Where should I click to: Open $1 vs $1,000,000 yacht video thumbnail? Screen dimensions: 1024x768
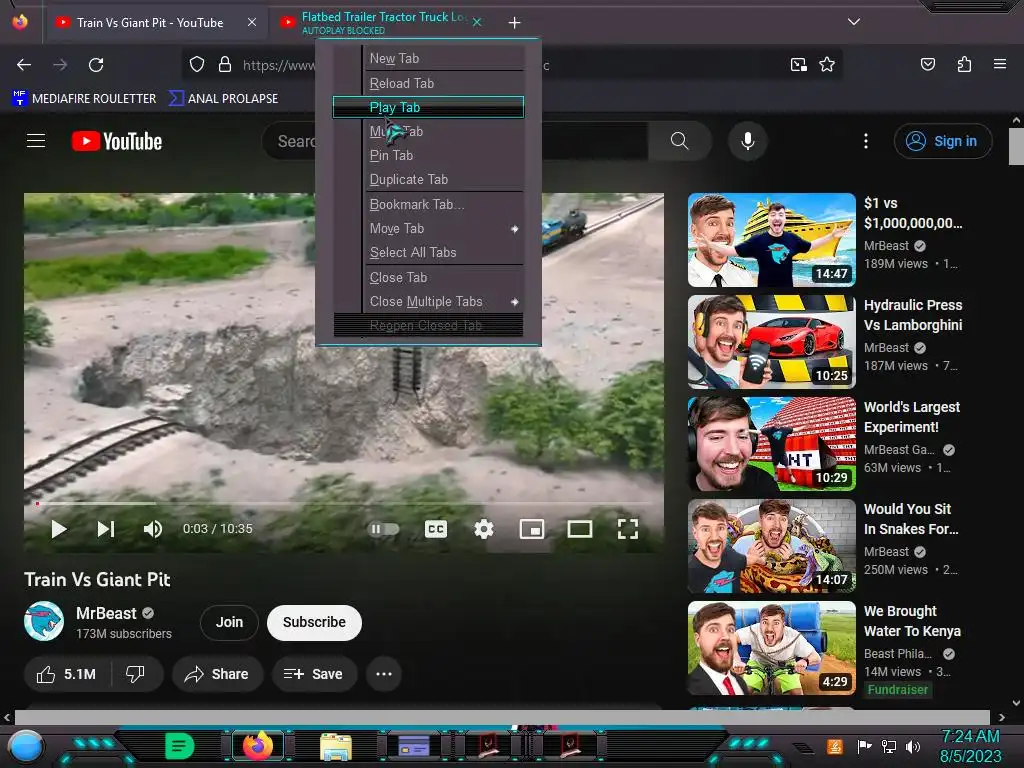coord(771,240)
